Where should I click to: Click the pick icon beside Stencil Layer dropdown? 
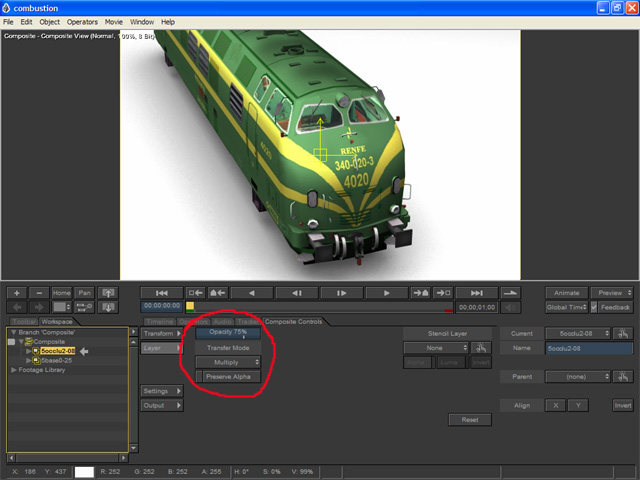[x=481, y=348]
